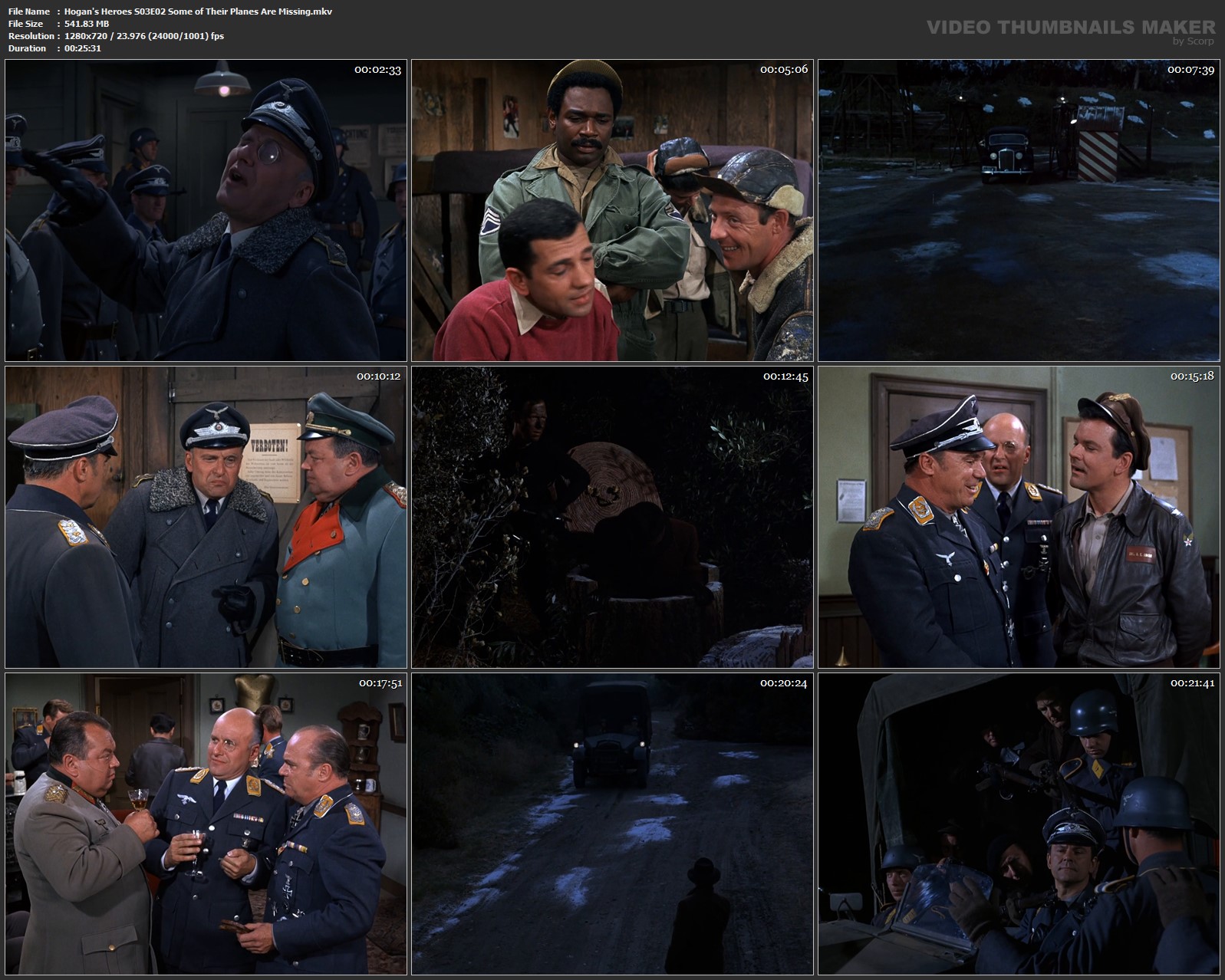This screenshot has height=980, width=1225.
Task: Click the duration value 00:25:31
Action: point(83,48)
